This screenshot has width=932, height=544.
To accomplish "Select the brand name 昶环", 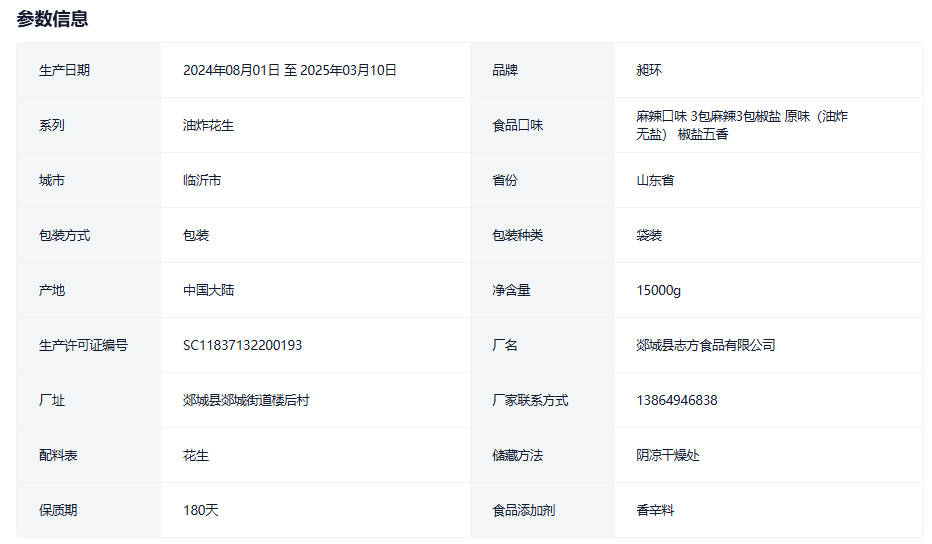I will coord(648,70).
